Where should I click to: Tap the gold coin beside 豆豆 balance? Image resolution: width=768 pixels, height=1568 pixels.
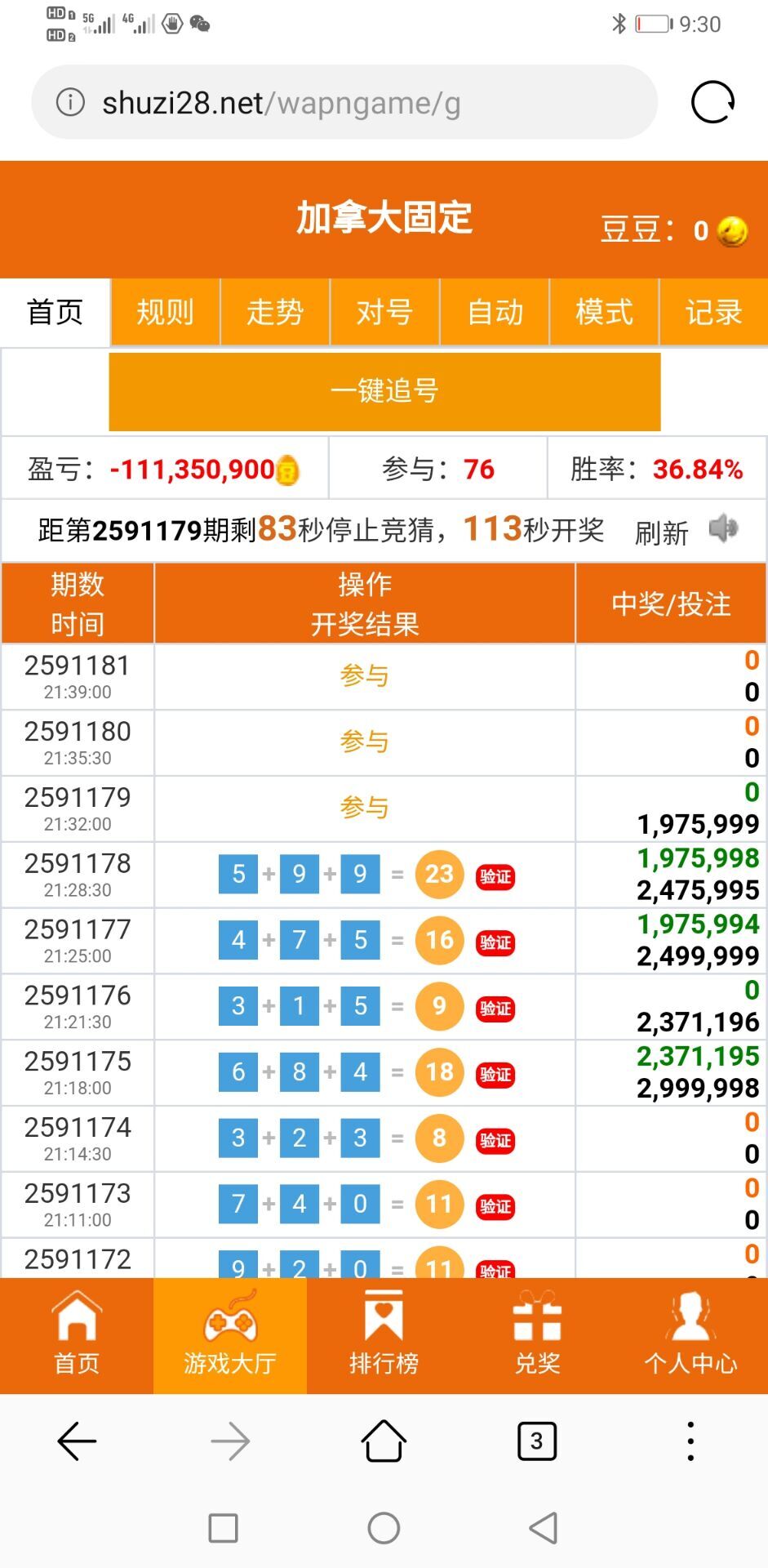click(732, 231)
